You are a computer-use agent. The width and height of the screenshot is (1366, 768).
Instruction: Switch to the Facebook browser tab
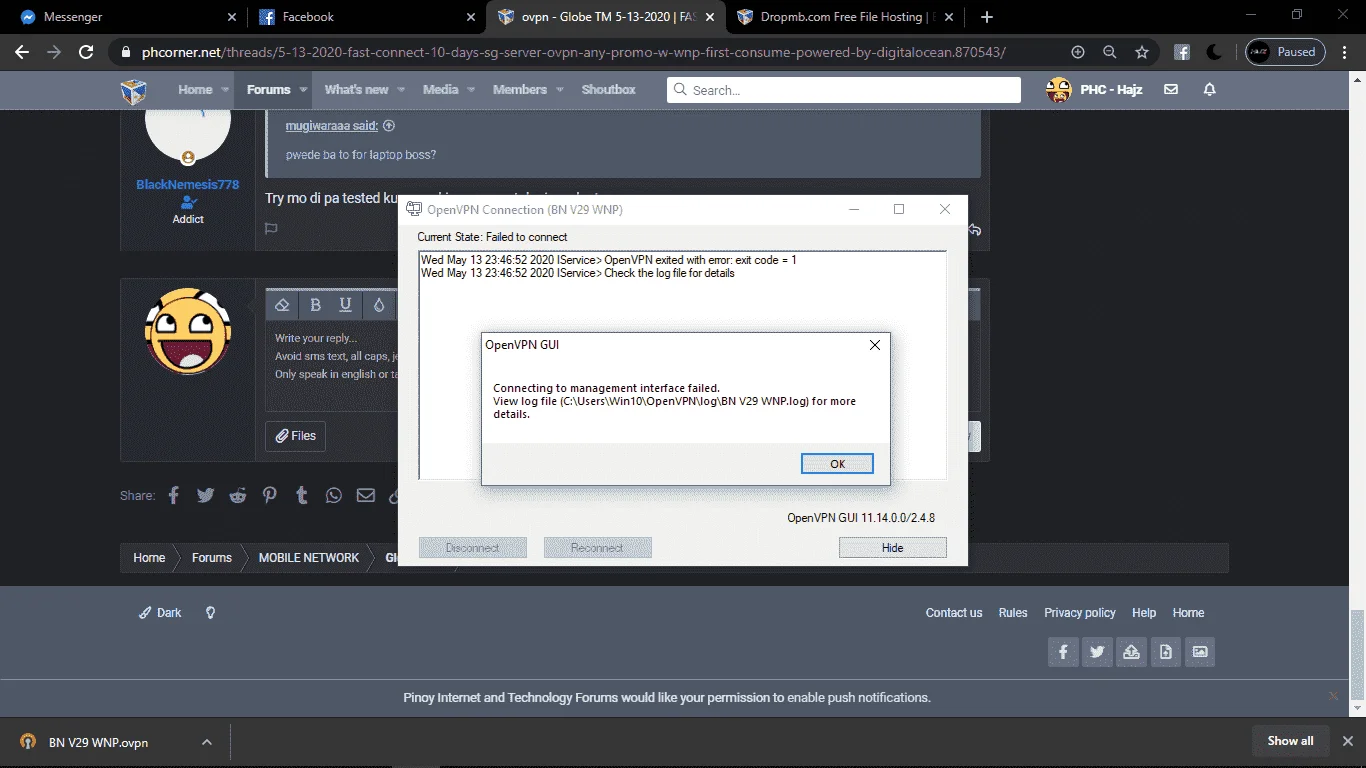(x=365, y=17)
